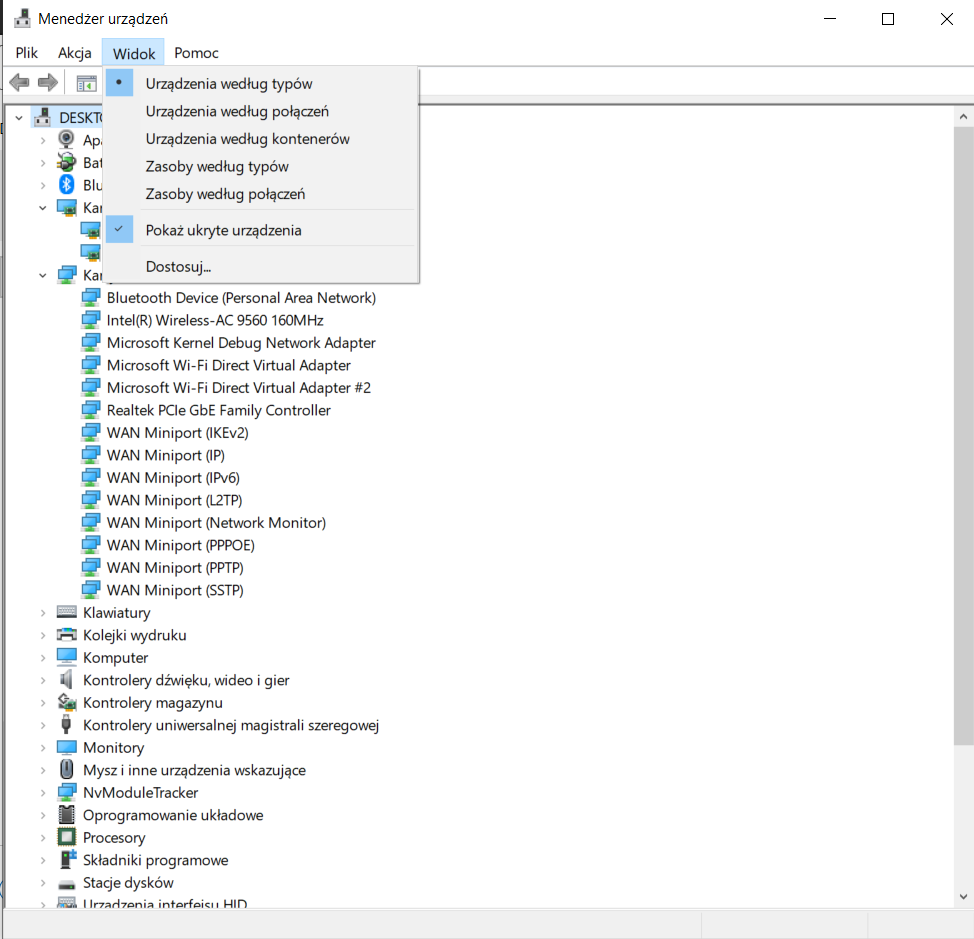Viewport: 974px width, 939px height.
Task: Click the Kolejki wydruku printer icon
Action: pos(66,635)
